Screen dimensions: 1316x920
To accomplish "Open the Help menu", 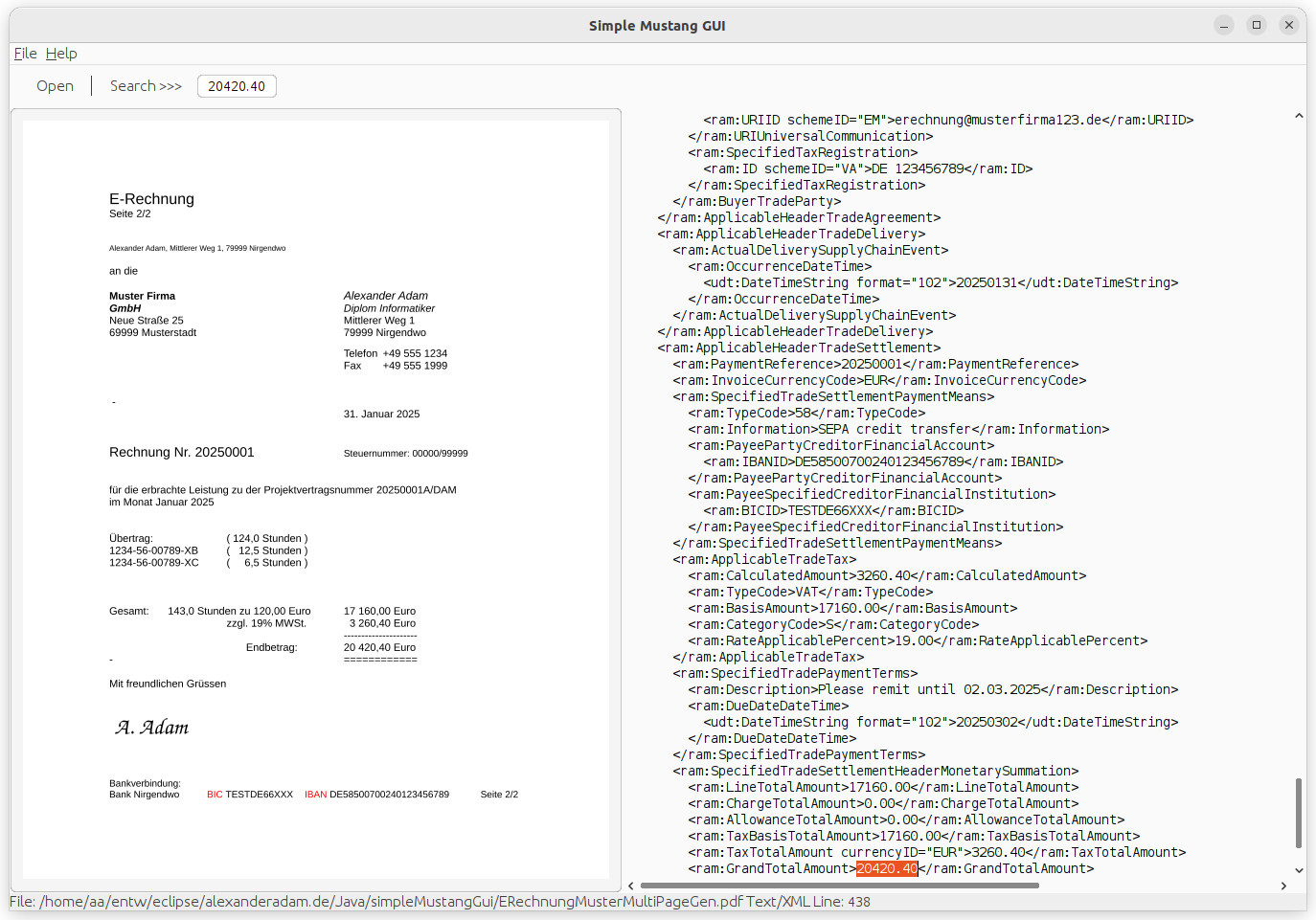I will tap(61, 54).
